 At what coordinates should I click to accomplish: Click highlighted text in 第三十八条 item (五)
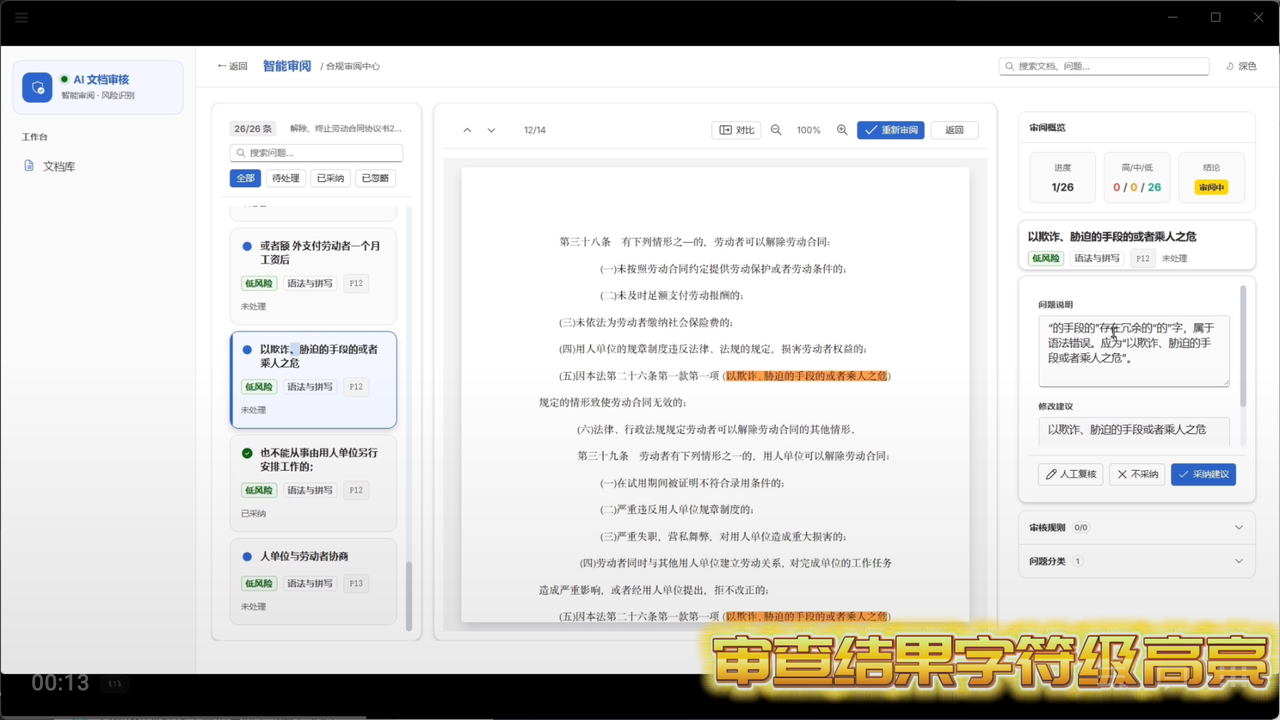point(807,376)
